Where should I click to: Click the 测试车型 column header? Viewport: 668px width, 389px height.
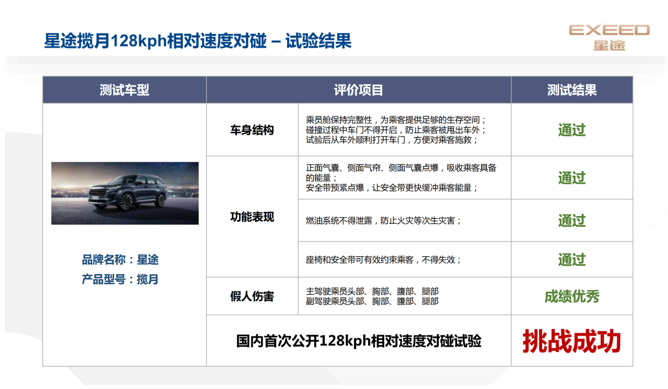click(x=124, y=90)
